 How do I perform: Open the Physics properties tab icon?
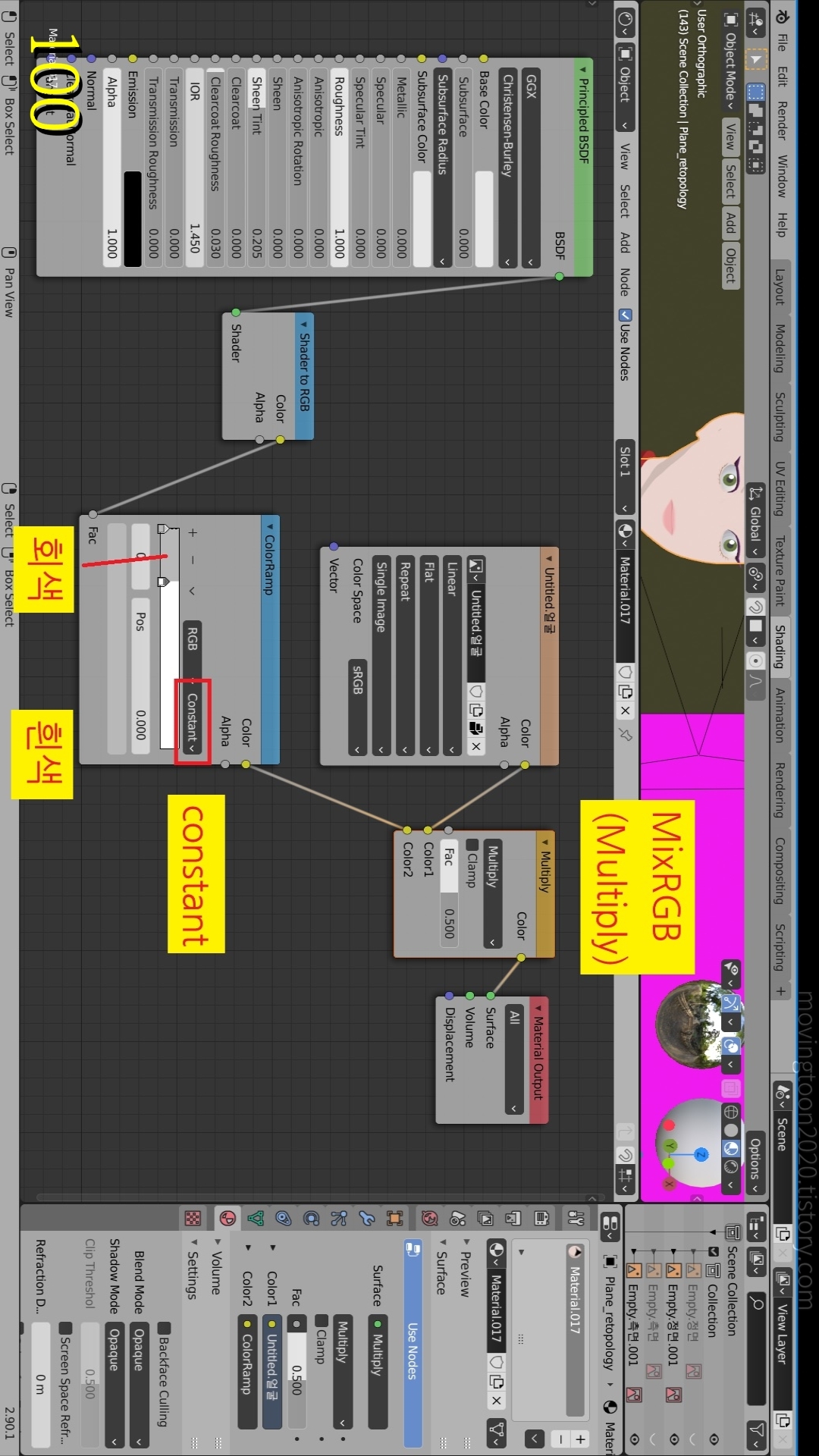point(311,1218)
